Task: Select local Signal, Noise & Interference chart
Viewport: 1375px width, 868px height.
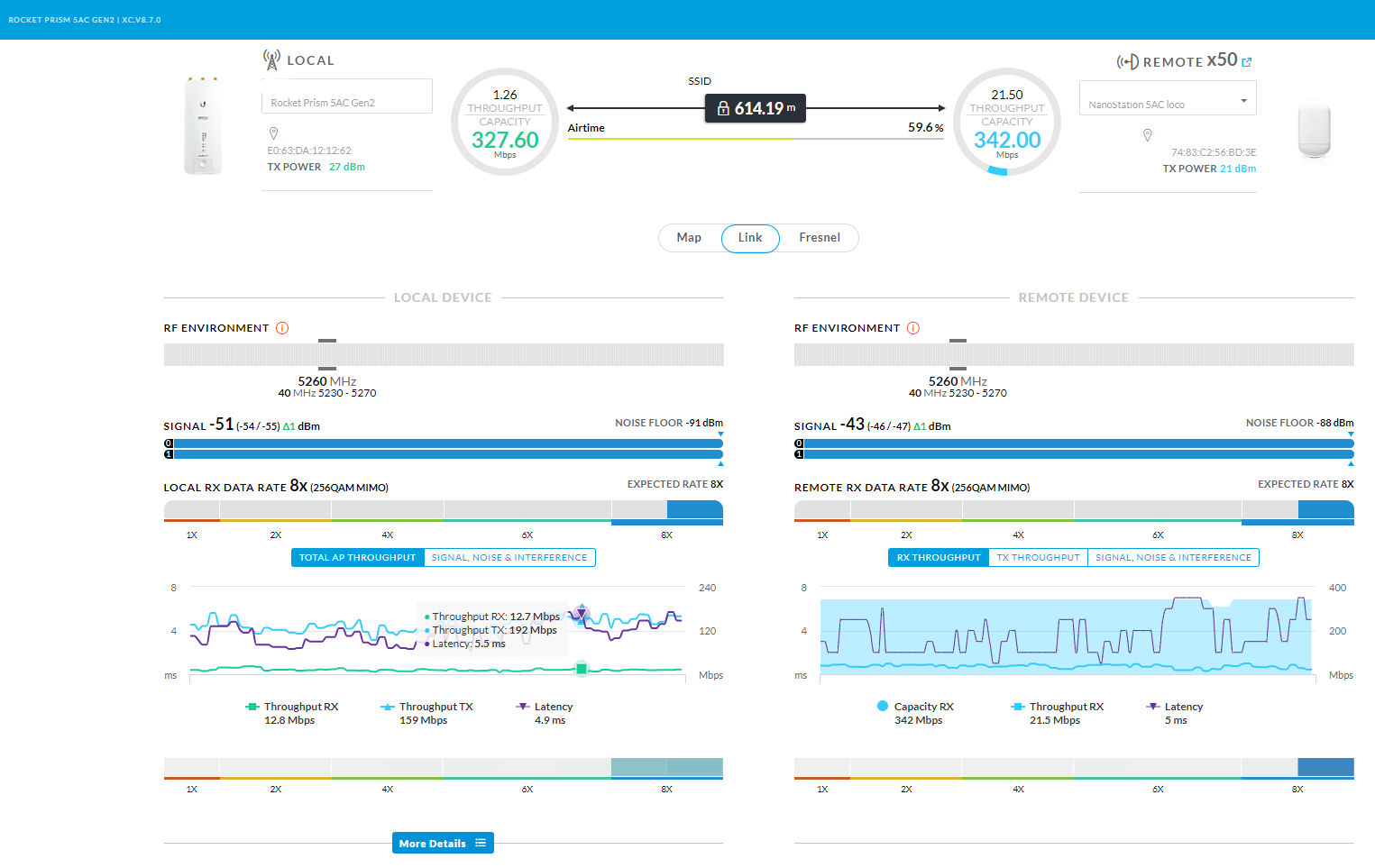Action: [509, 558]
